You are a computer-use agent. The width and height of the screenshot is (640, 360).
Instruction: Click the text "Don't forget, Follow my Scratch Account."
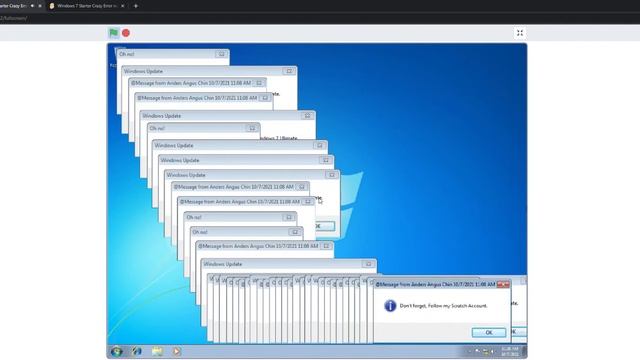(x=443, y=305)
